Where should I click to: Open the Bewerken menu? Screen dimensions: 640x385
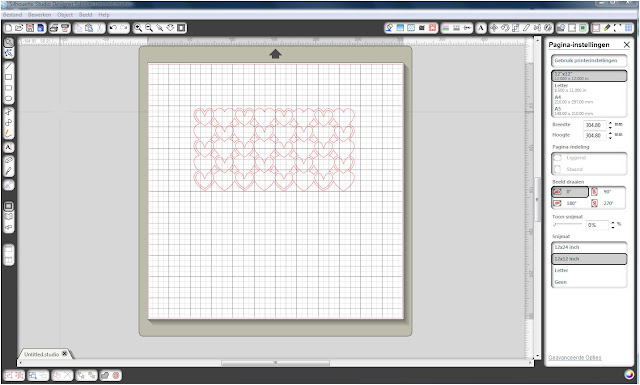tap(40, 15)
